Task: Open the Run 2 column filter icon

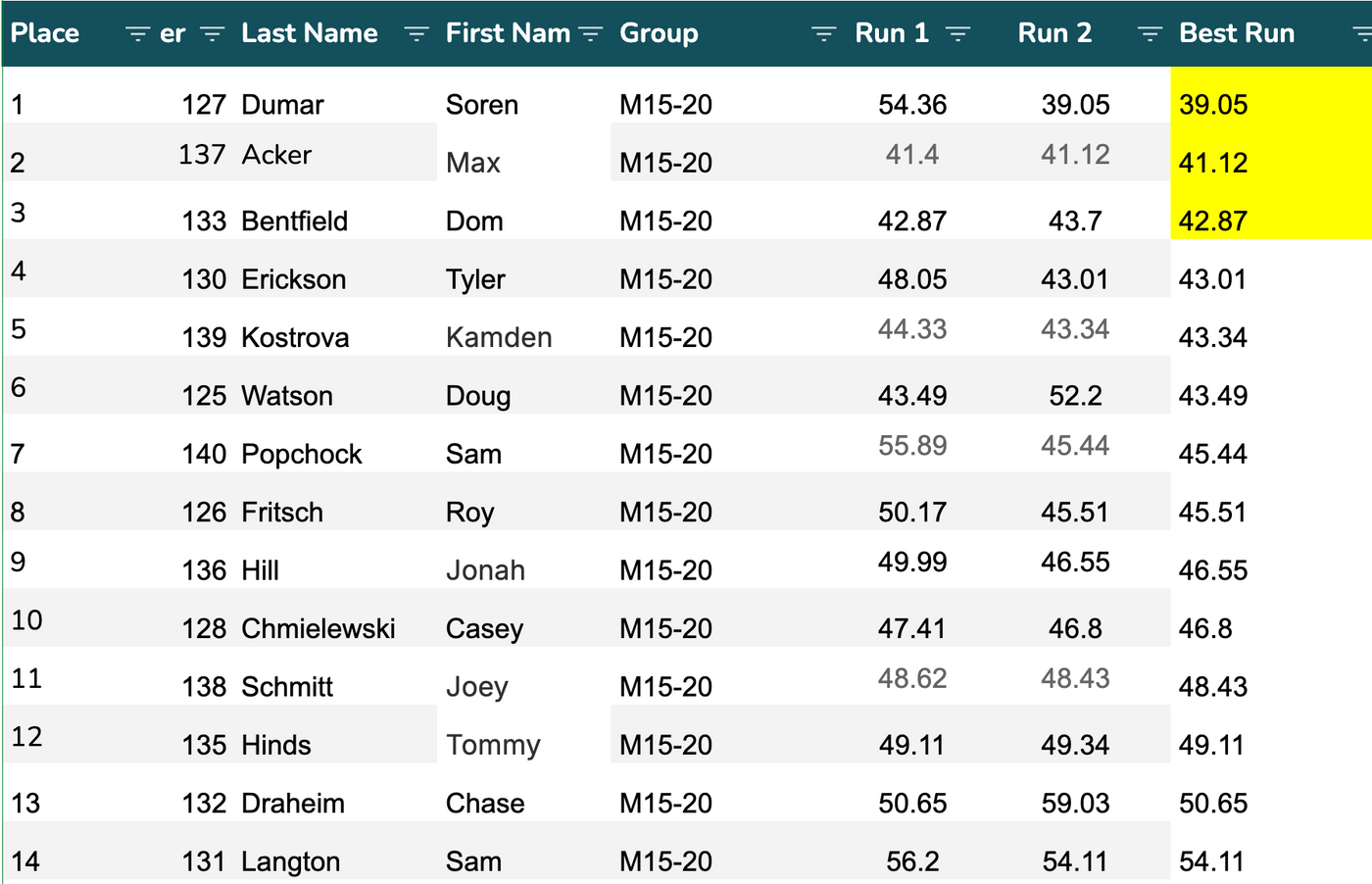Action: click(x=1149, y=34)
